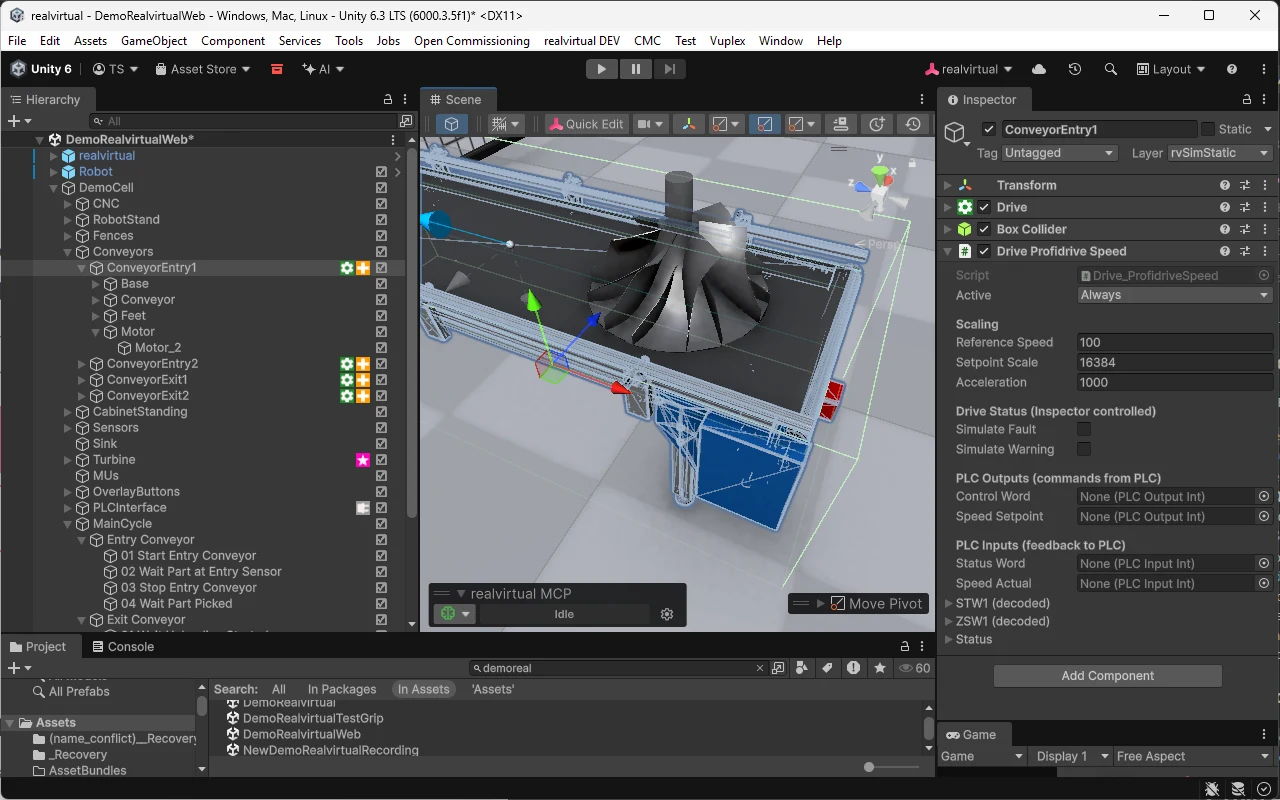Toggle the checkbox on the Fences hierarchy row
Viewport: 1280px width, 800px height.
[x=381, y=236]
